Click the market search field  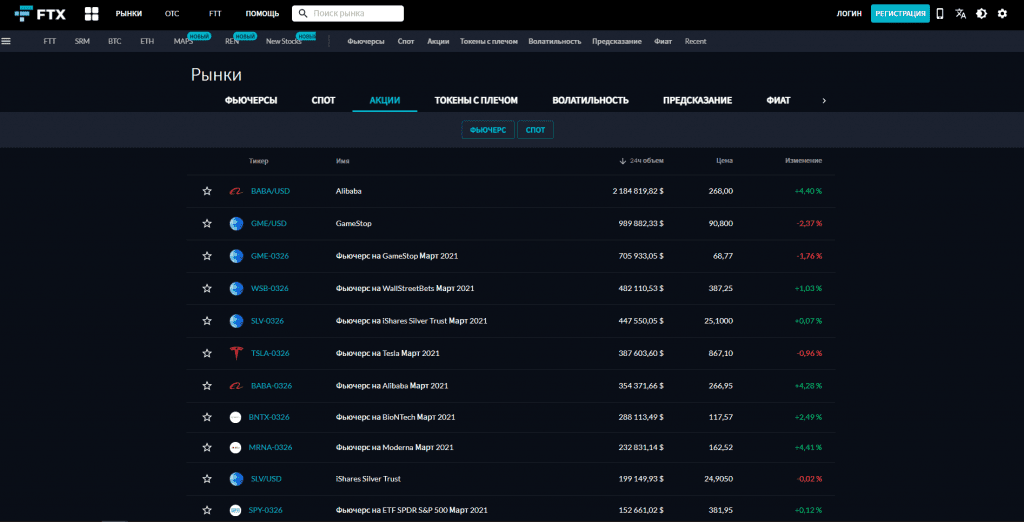pyautogui.click(x=348, y=14)
